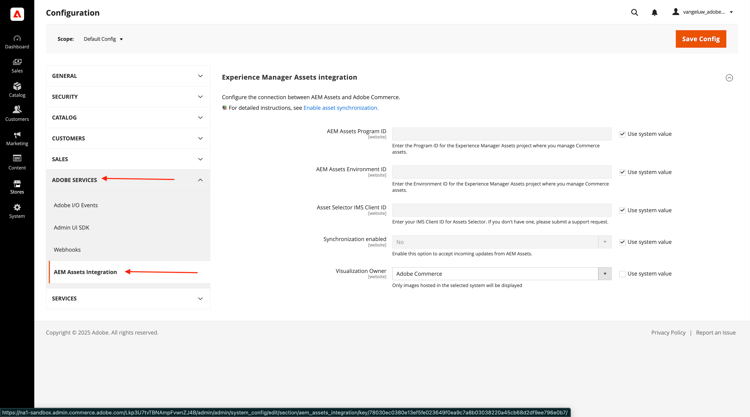Open the Marketing sidebar icon

[17, 139]
